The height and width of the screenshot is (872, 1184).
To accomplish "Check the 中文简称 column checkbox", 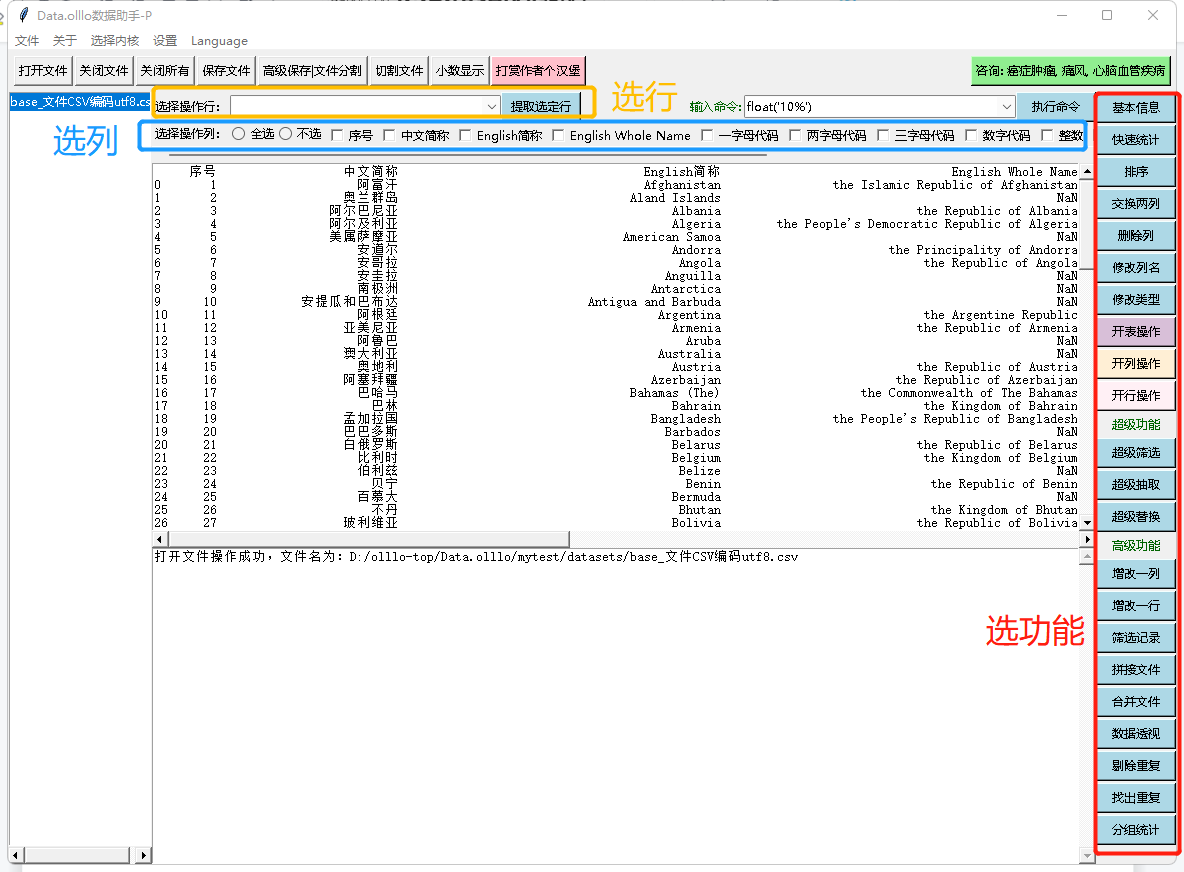I will 390,135.
